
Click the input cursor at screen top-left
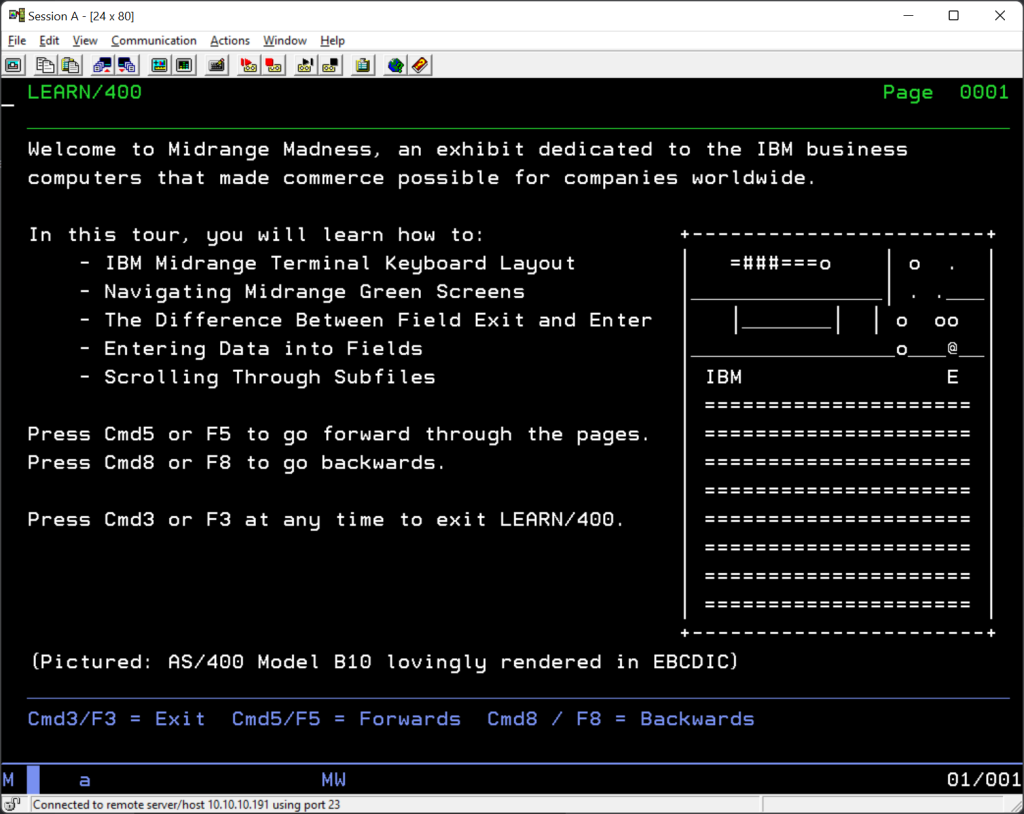pos(8,104)
